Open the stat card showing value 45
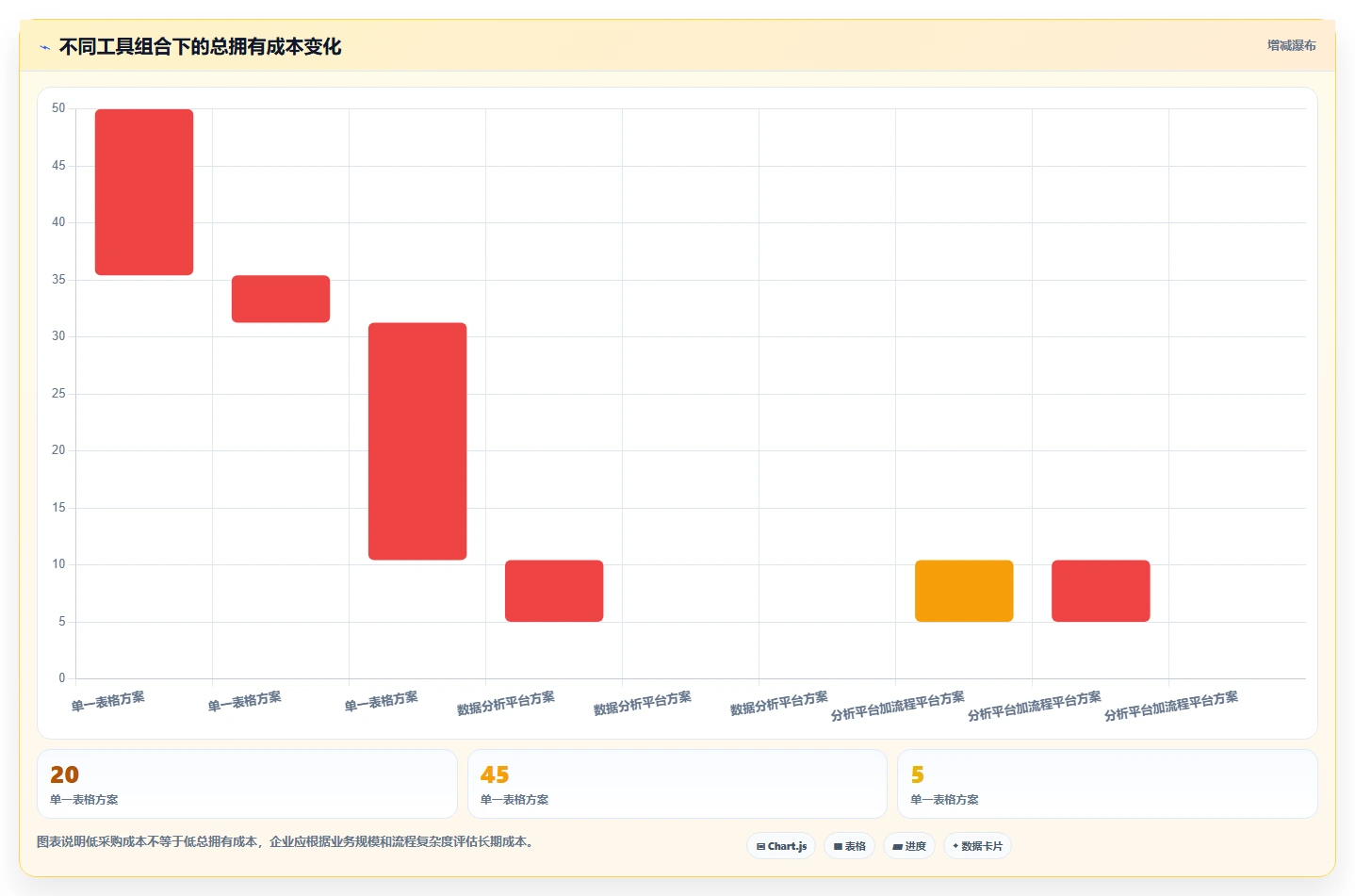This screenshot has width=1355, height=896. point(677,784)
